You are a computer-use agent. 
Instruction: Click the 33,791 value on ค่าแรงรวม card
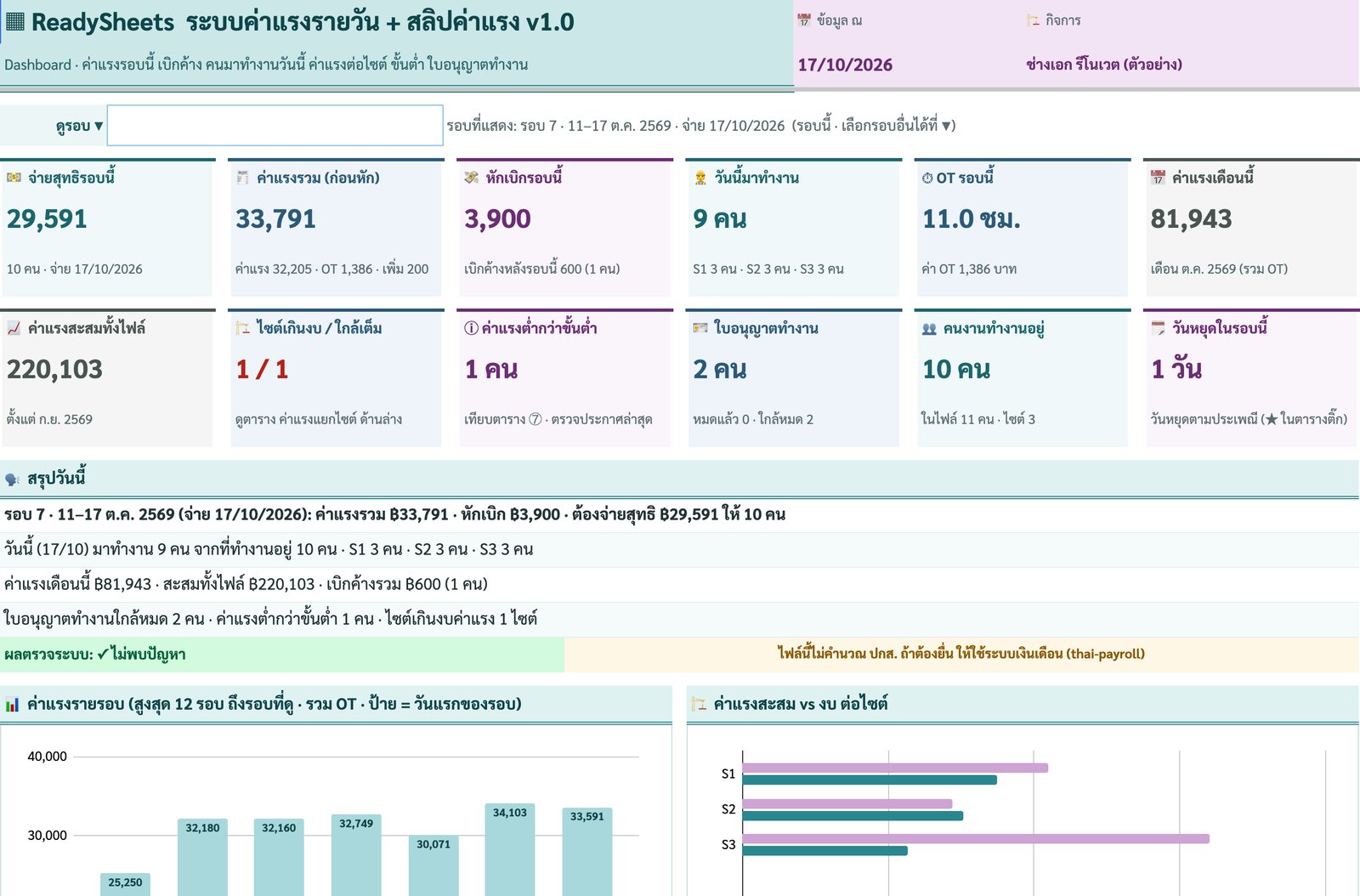pyautogui.click(x=275, y=219)
